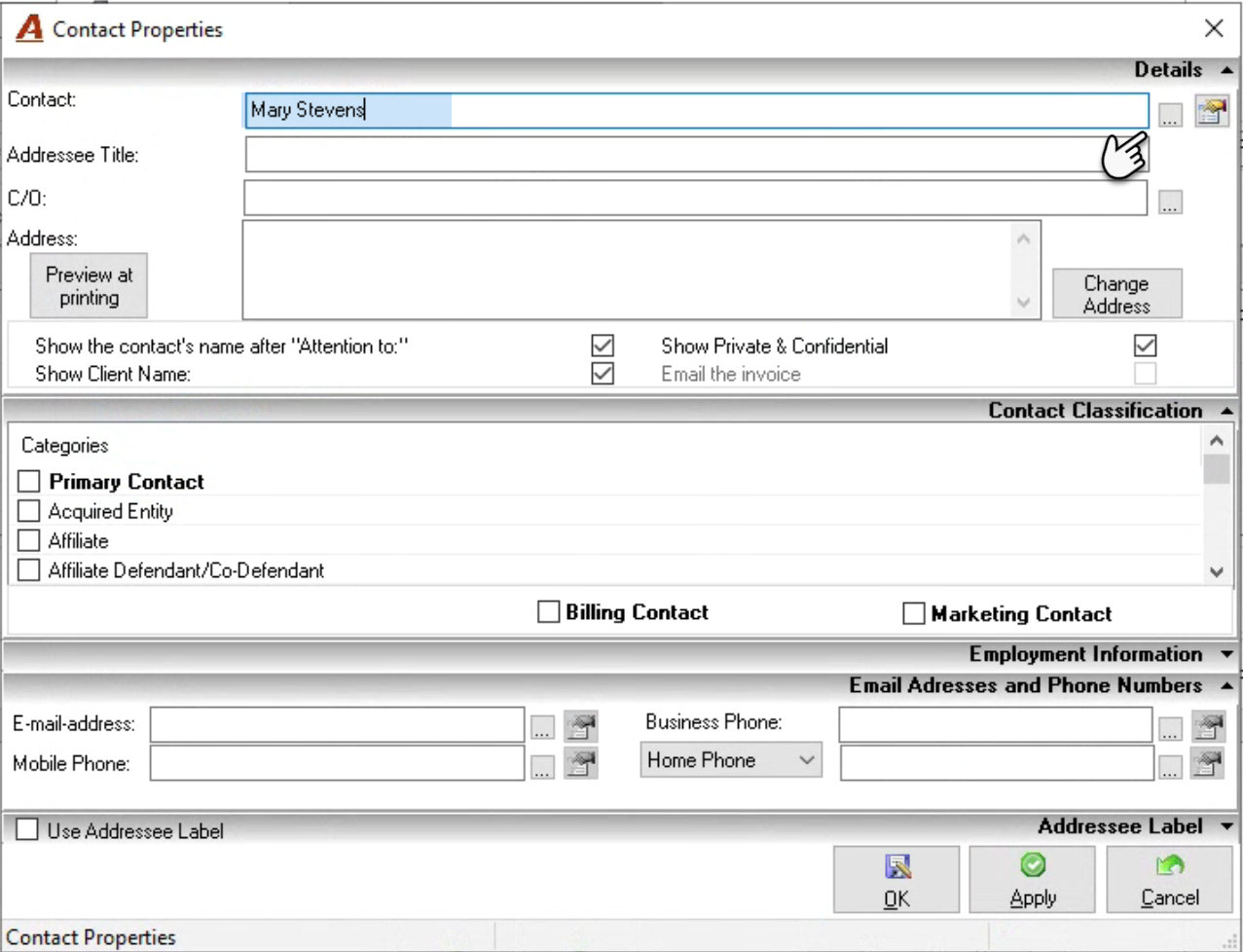The height and width of the screenshot is (952, 1243).
Task: Cancel the Contact Properties dialog
Action: click(1170, 879)
